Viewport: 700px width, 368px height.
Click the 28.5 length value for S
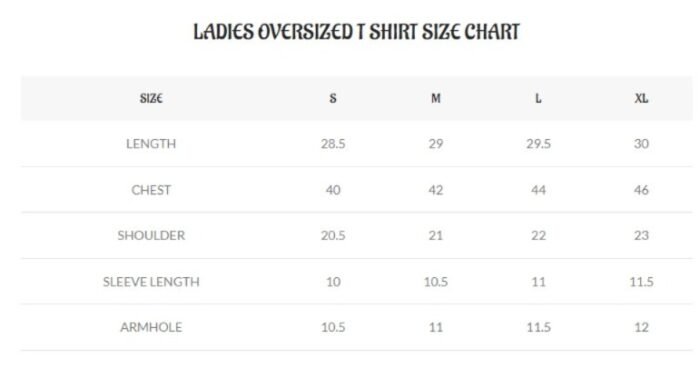coord(333,144)
